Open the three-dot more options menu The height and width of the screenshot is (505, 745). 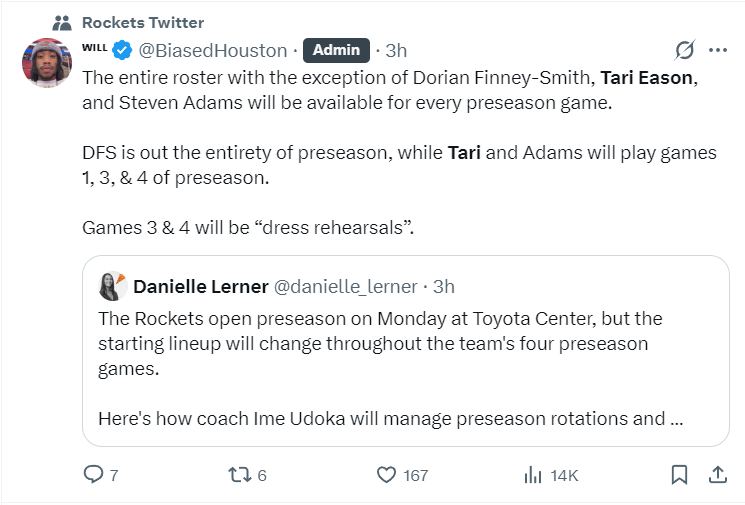click(717, 50)
